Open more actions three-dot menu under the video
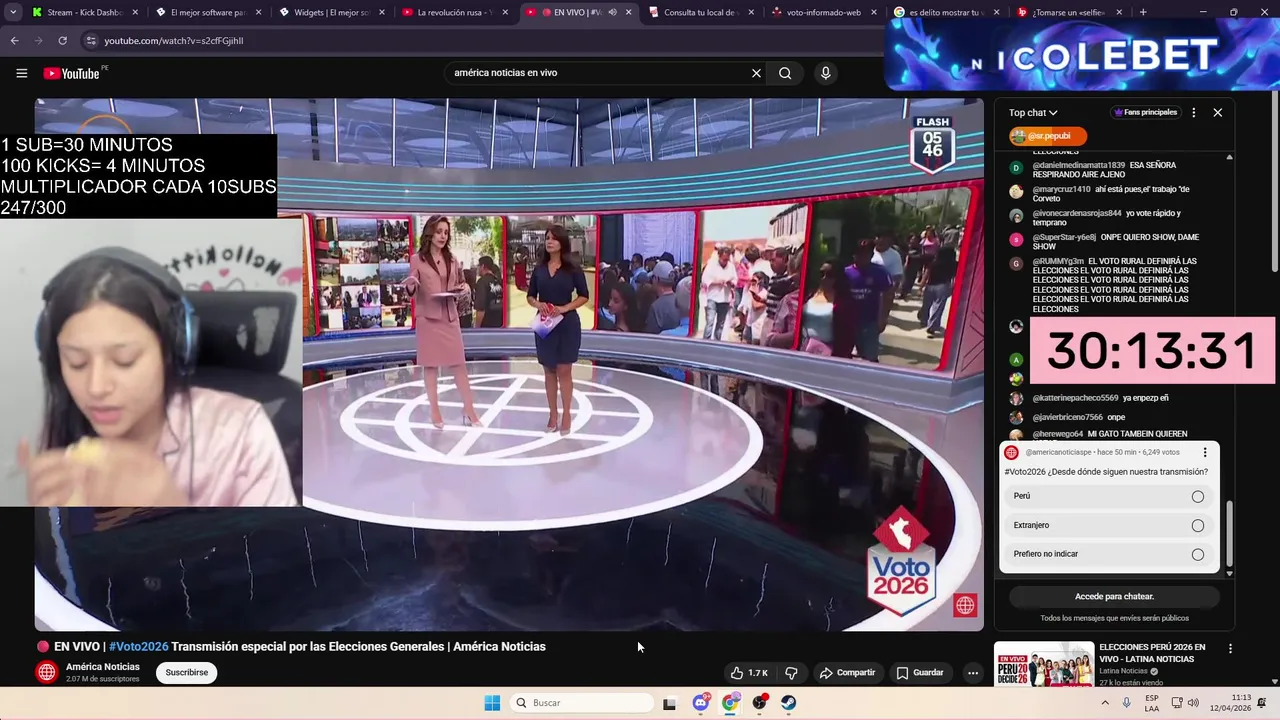The image size is (1280, 720). pyautogui.click(x=972, y=673)
